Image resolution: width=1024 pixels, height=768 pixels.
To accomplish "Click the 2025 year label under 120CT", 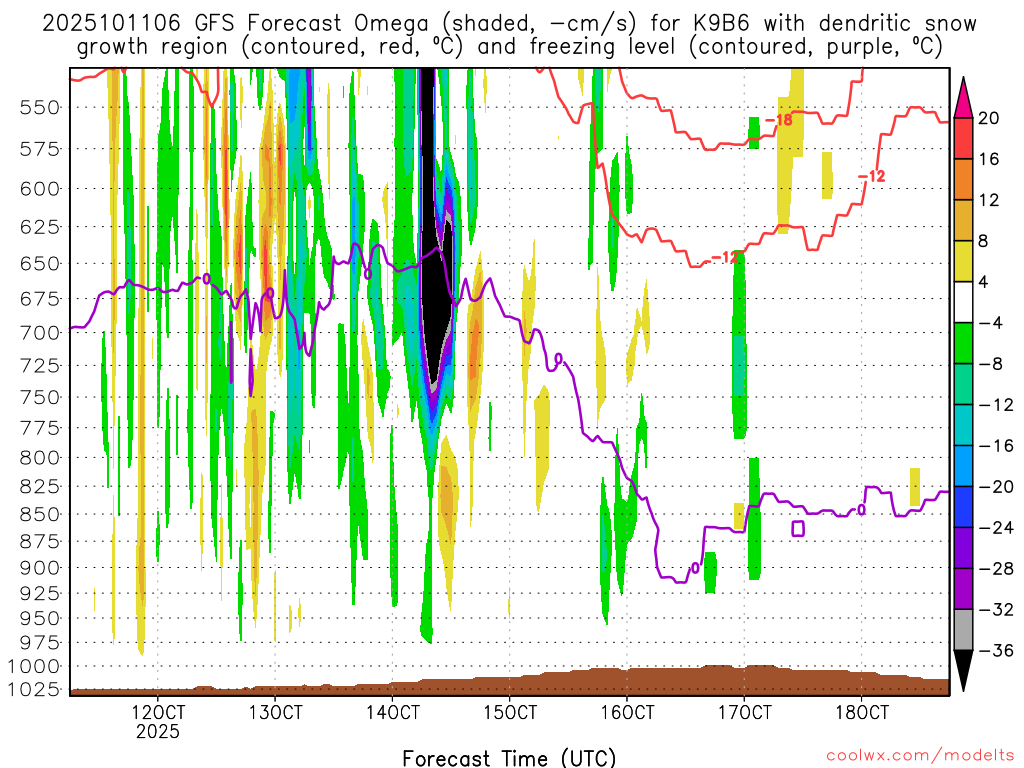I will coord(158,731).
